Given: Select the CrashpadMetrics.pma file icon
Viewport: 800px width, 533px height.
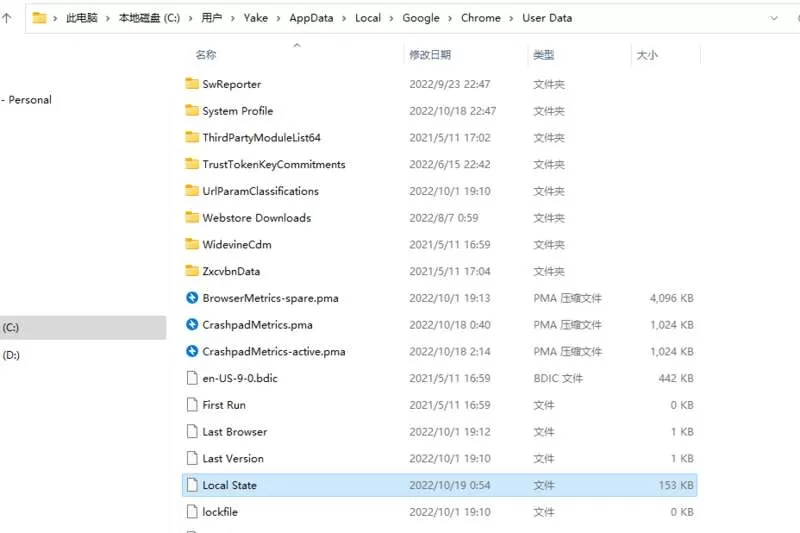Looking at the screenshot, I should coord(192,324).
